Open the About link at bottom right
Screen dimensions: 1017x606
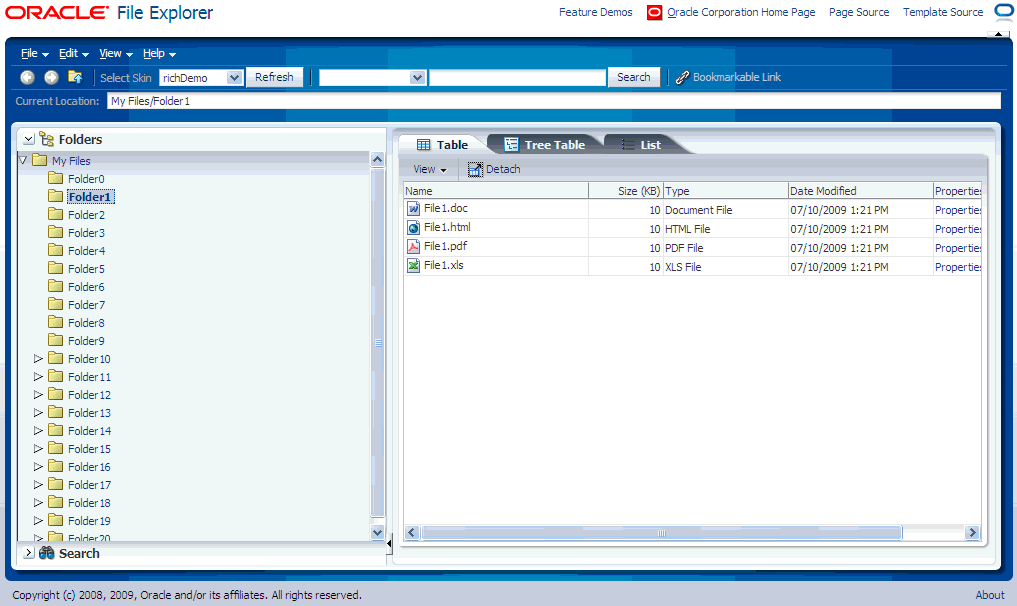tap(989, 594)
